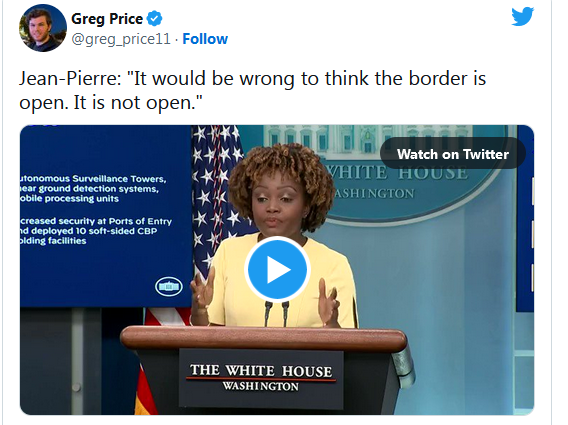The image size is (568, 425).
Task: Click the @greg_price11 handle
Action: point(121,39)
